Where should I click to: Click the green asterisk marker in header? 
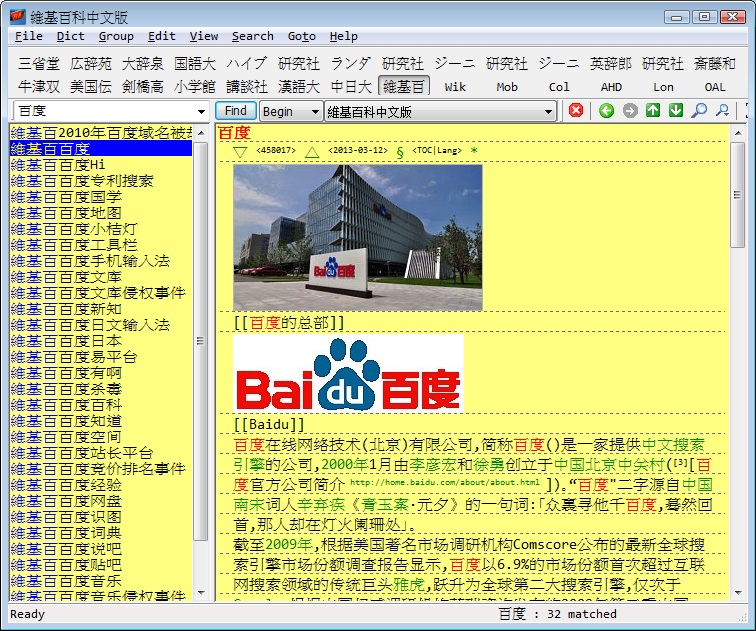(474, 150)
